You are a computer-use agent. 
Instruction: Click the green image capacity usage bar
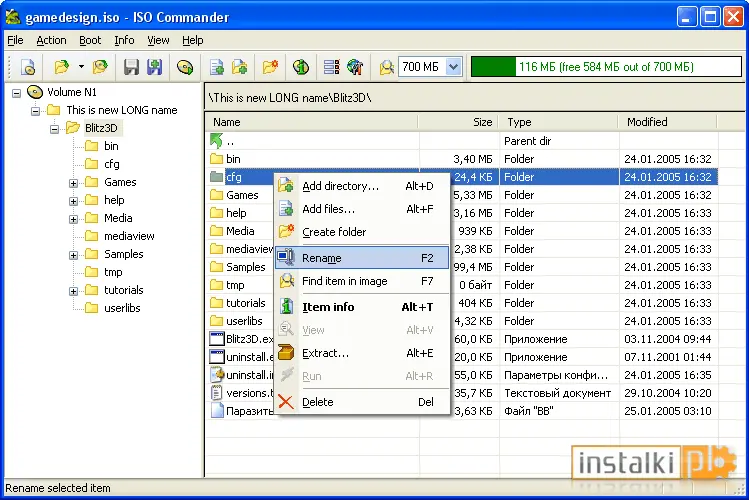click(x=606, y=67)
